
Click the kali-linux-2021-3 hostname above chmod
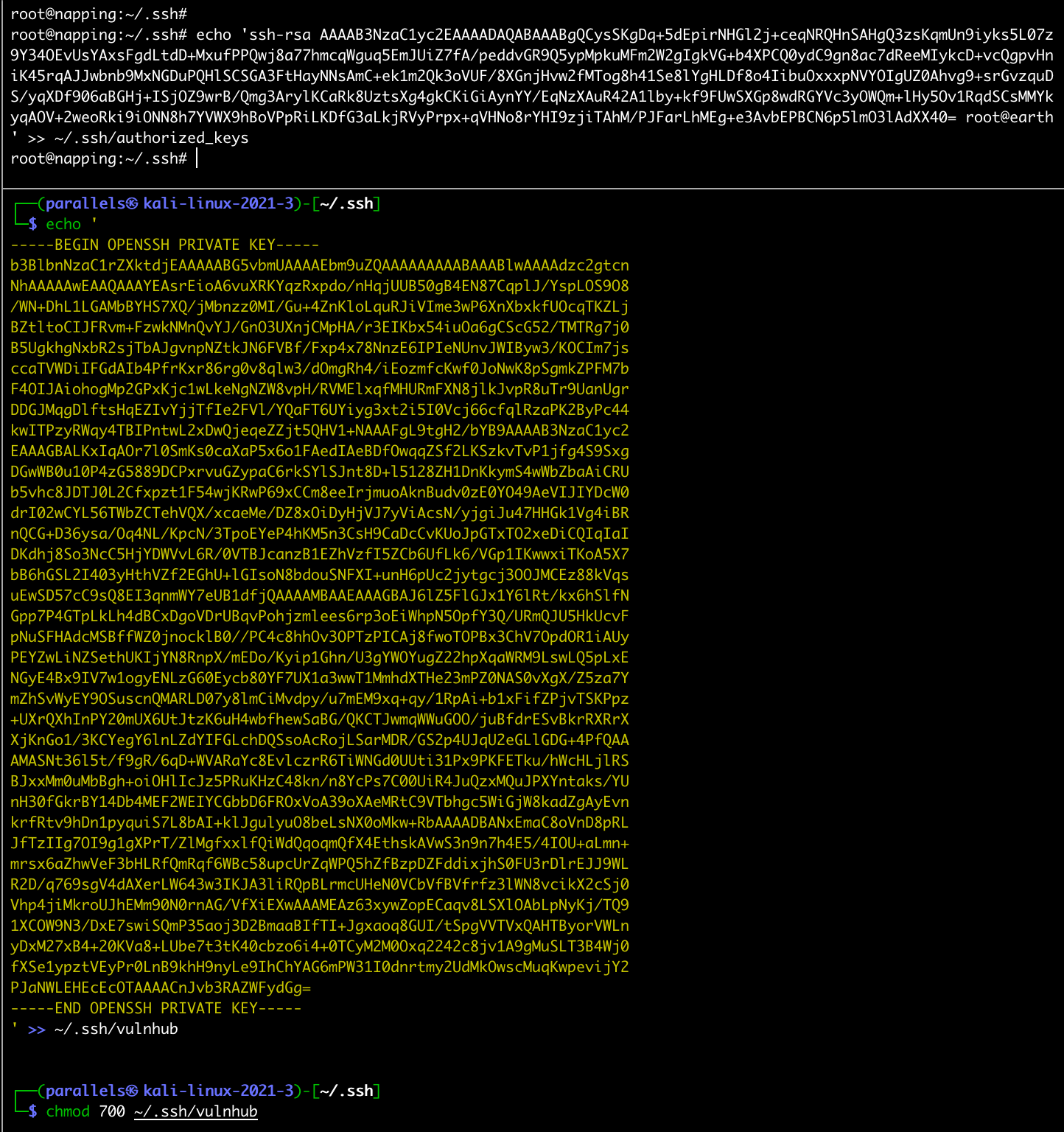[218, 1091]
